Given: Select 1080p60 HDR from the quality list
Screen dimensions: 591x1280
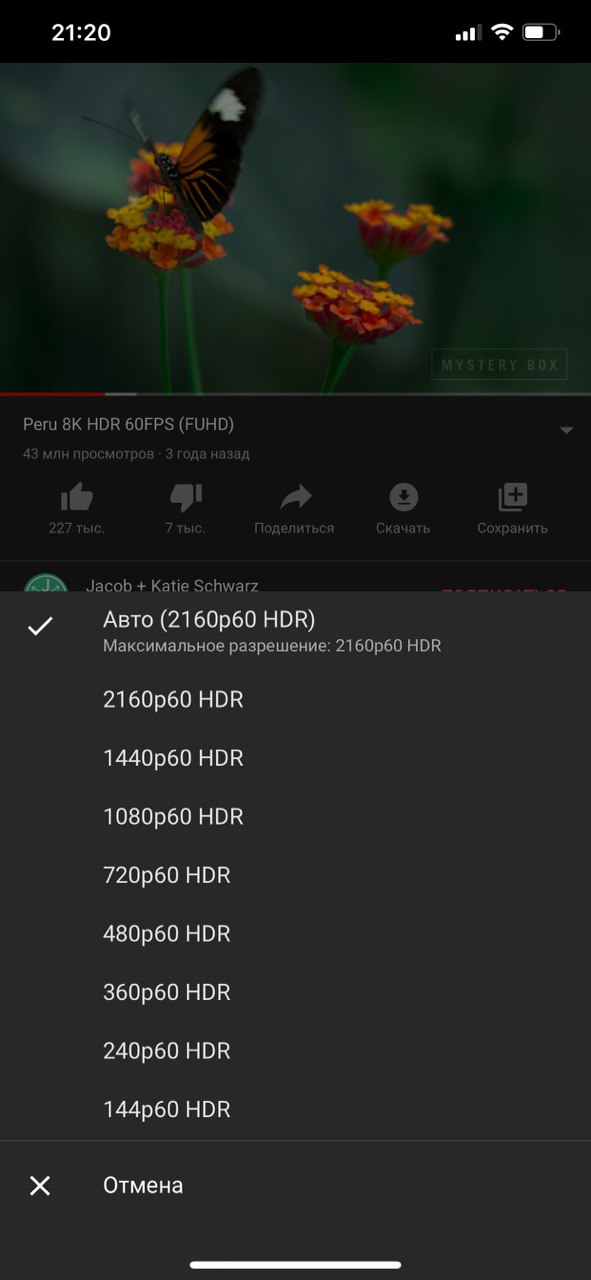Looking at the screenshot, I should (x=295, y=817).
